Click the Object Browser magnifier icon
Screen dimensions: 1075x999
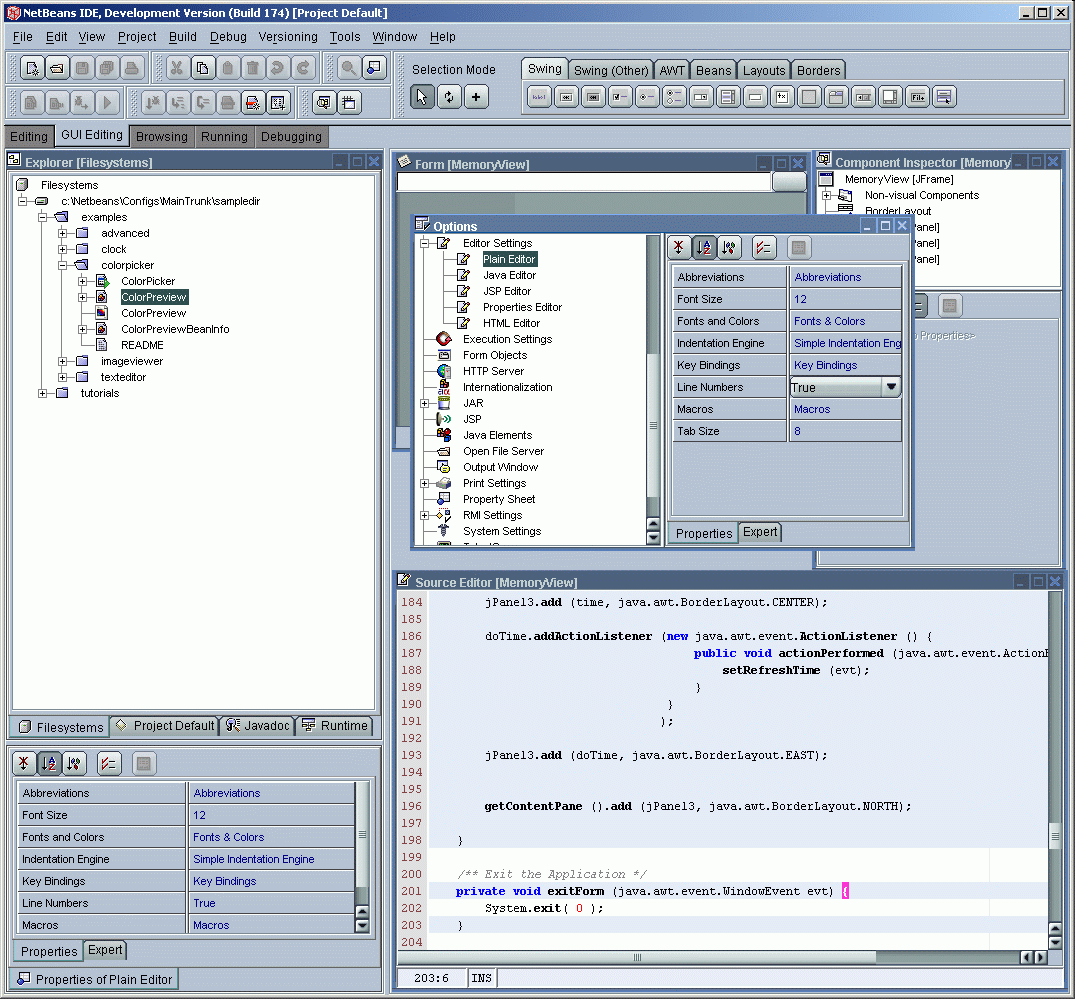(349, 68)
